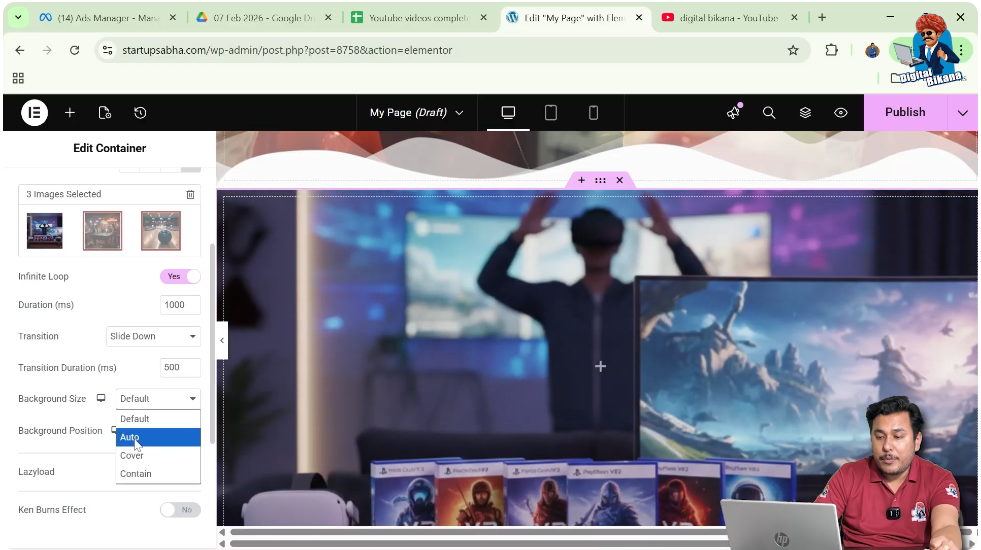Screen dimensions: 981x550
Task: Switch to desktop preview mode
Action: coord(508,113)
